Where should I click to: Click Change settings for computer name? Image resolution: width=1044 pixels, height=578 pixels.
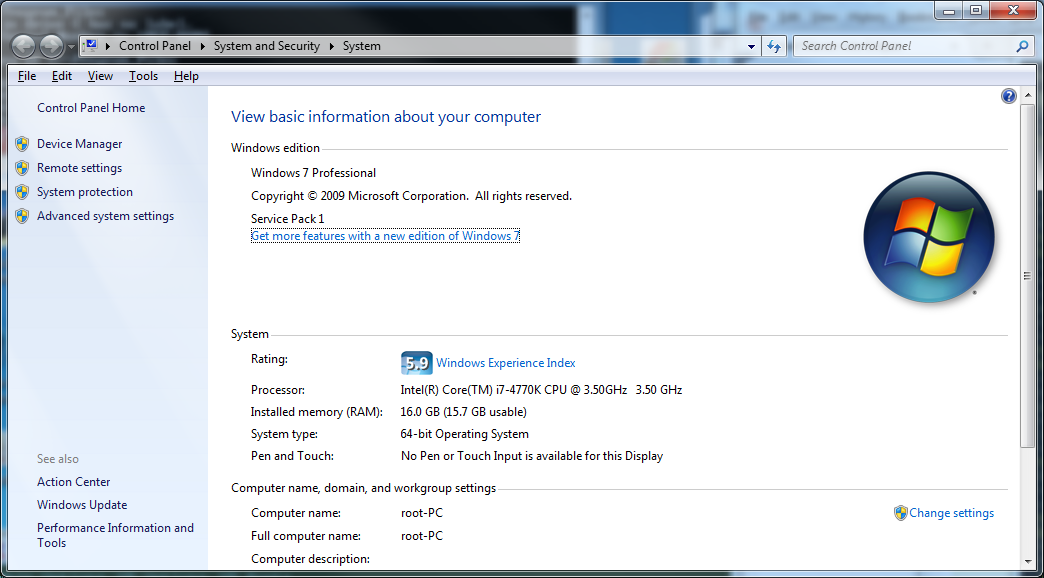tap(951, 513)
